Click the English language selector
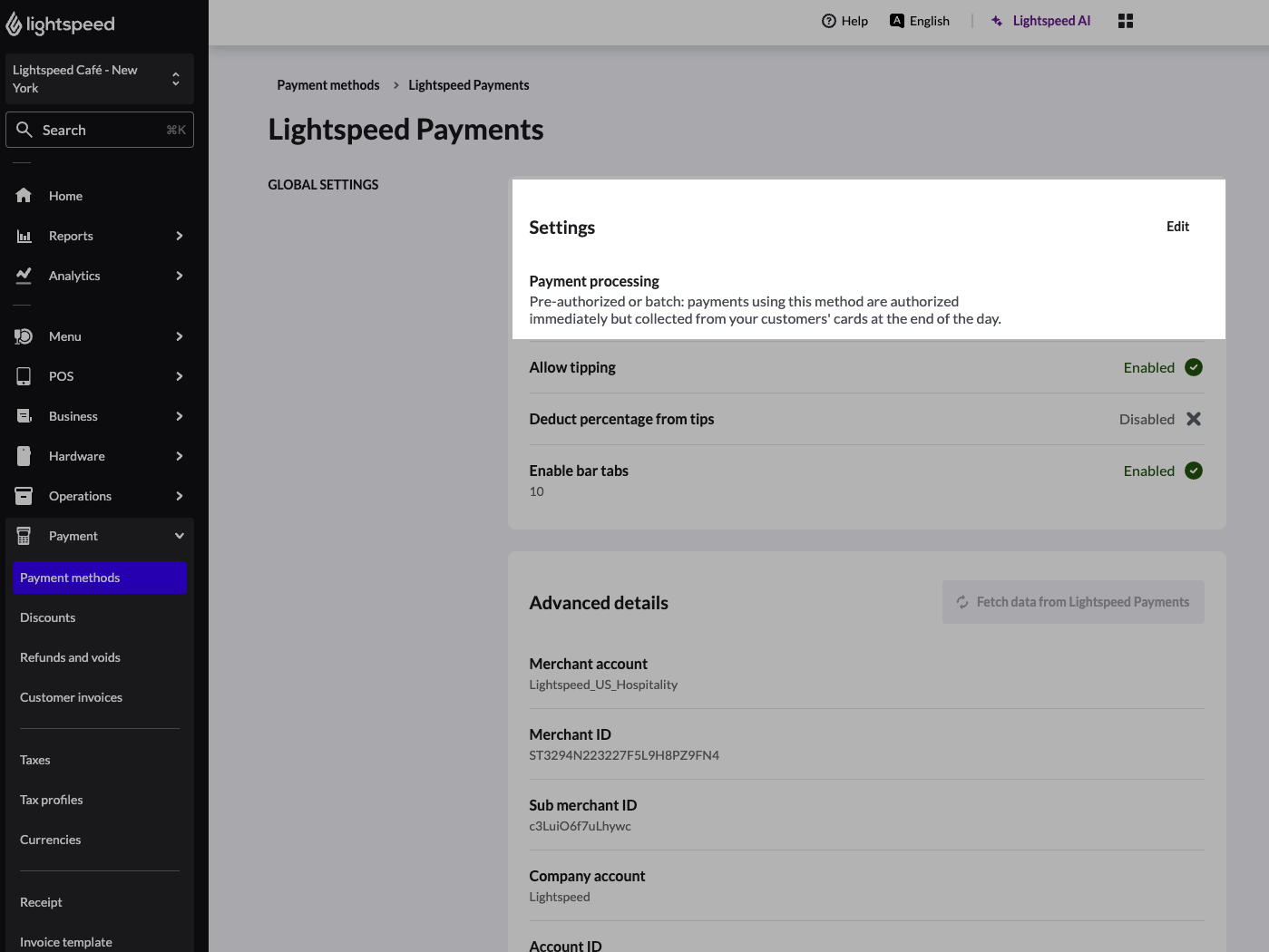This screenshot has width=1269, height=952. (x=920, y=21)
